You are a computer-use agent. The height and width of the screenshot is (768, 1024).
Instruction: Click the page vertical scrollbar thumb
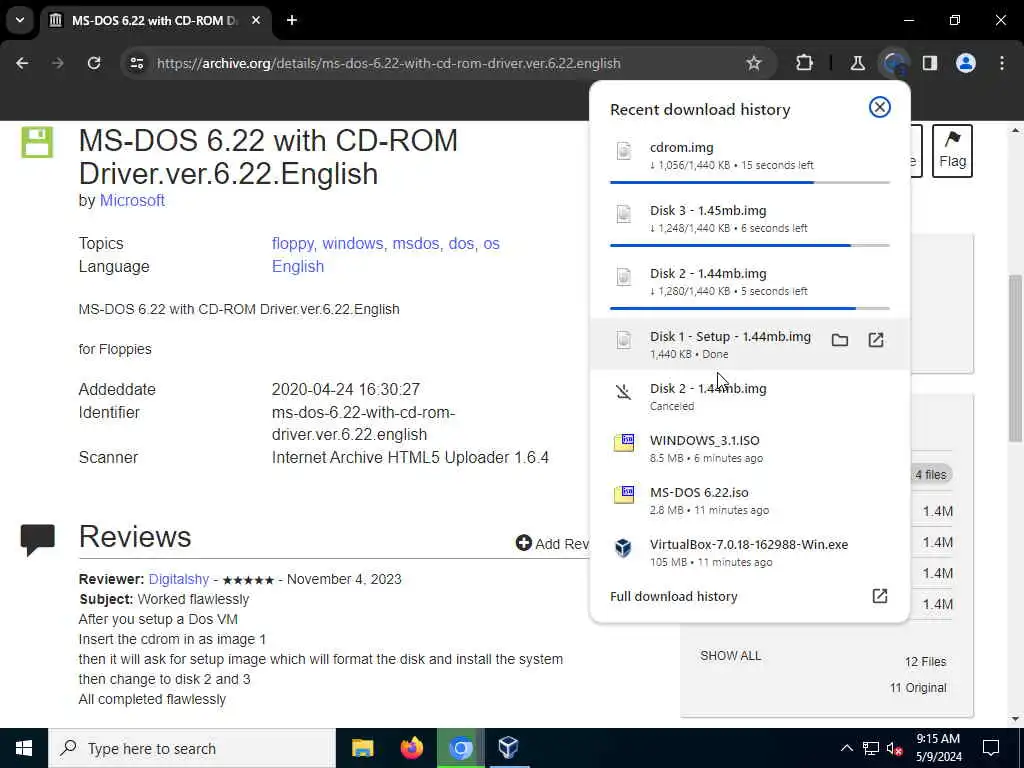(1015, 358)
